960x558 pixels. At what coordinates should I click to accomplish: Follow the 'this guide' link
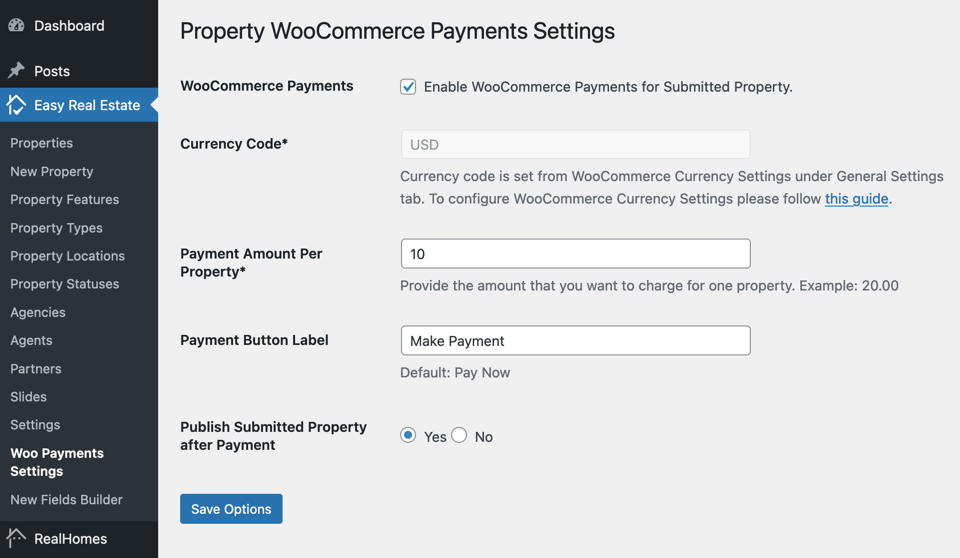(857, 199)
